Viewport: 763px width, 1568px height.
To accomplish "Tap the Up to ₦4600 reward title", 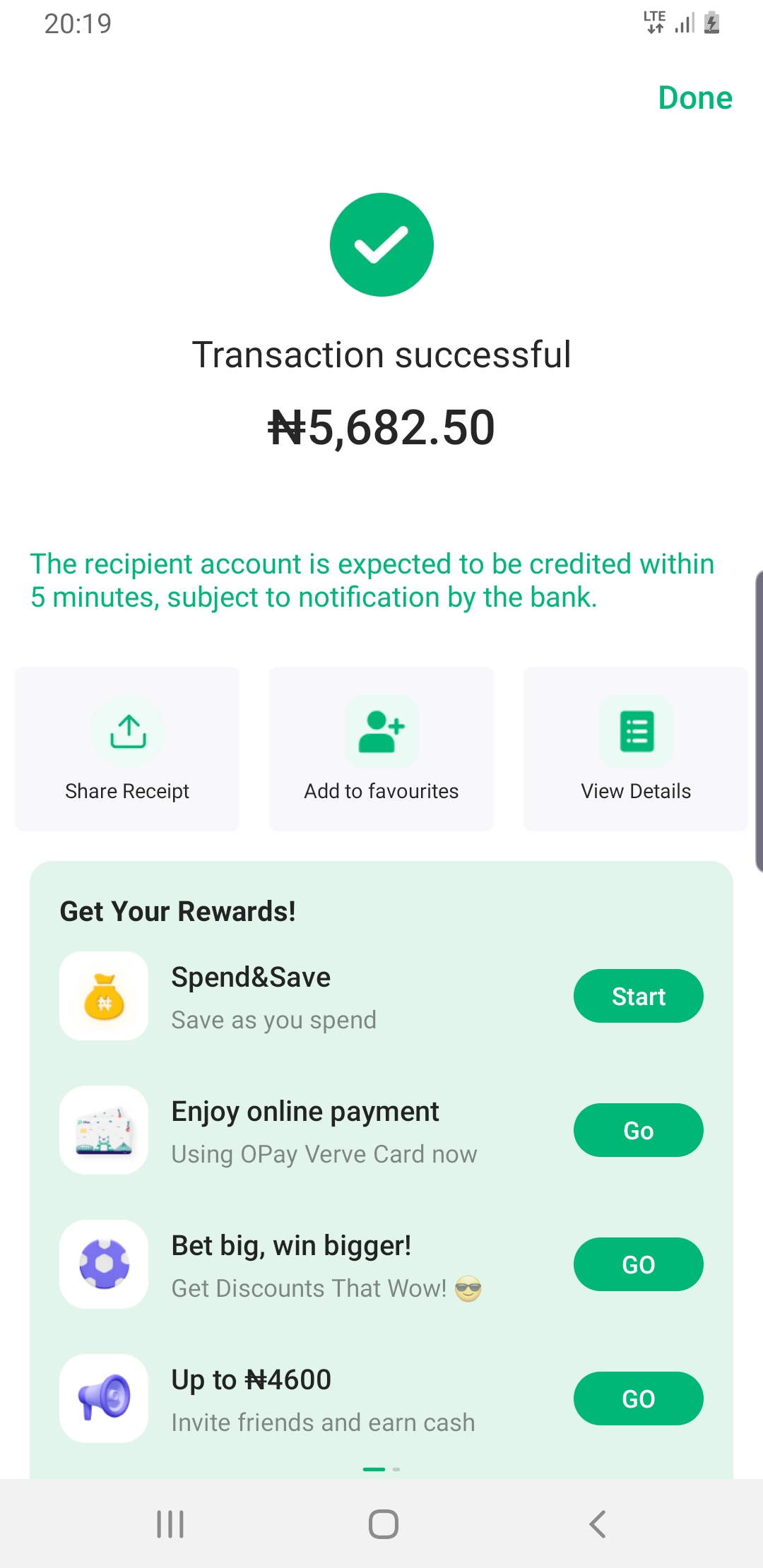I will coord(252,1379).
